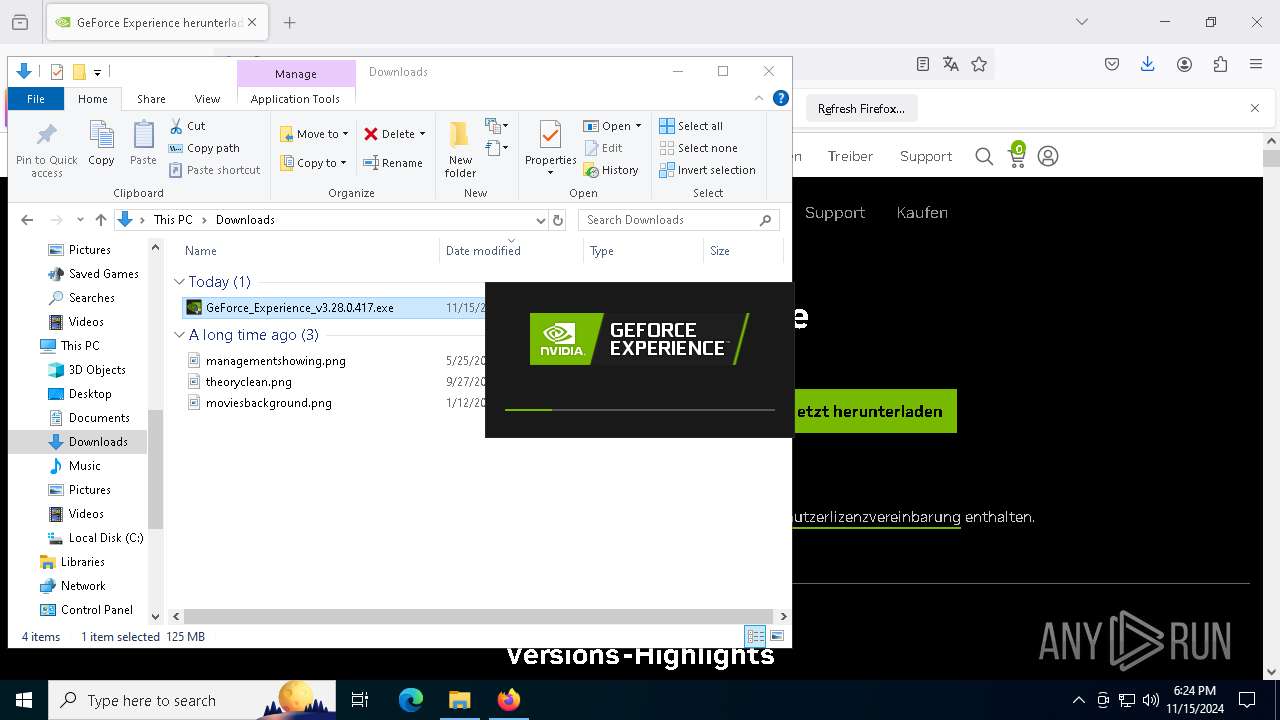This screenshot has width=1280, height=720.
Task: Open Quick Access Toolbar customize dropdown
Action: 97,72
